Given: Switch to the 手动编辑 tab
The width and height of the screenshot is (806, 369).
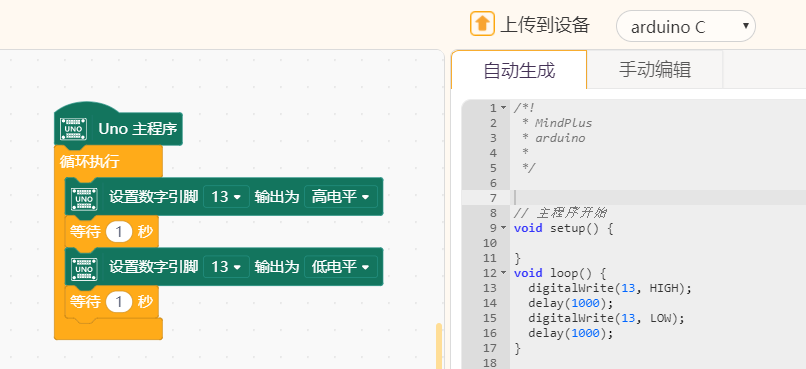Looking at the screenshot, I should [x=655, y=70].
